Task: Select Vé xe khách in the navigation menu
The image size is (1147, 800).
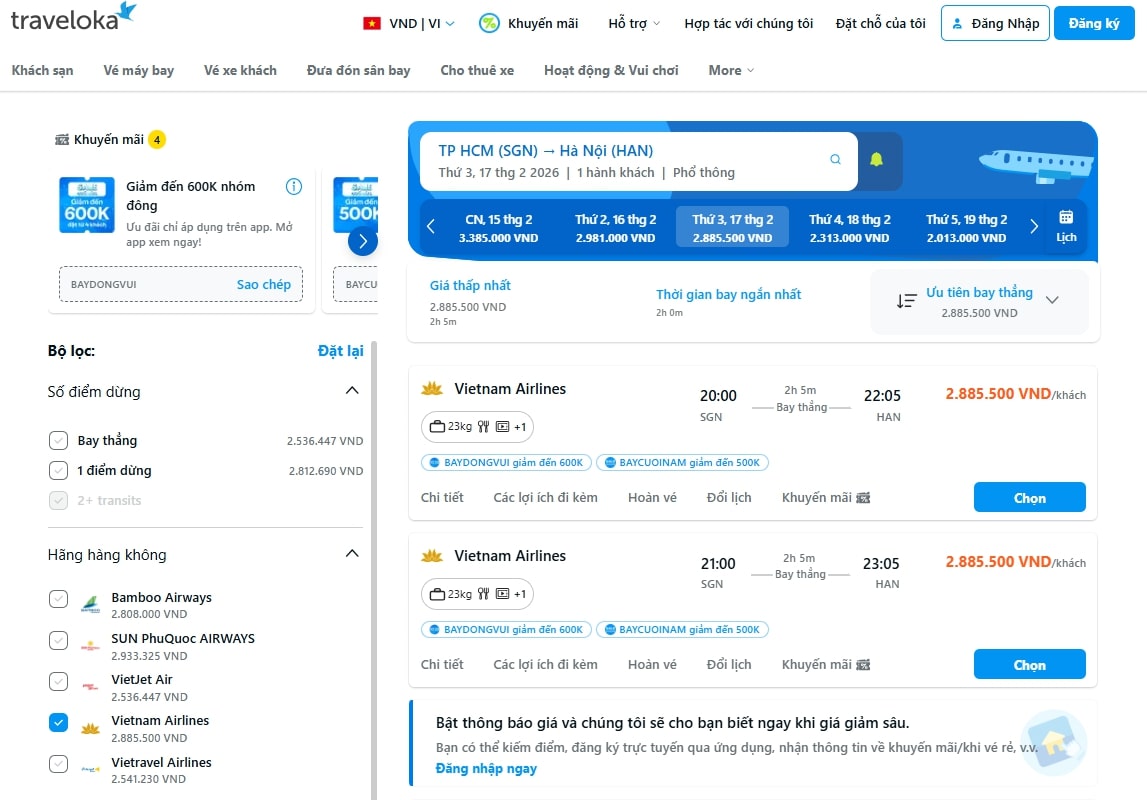Action: click(x=240, y=70)
